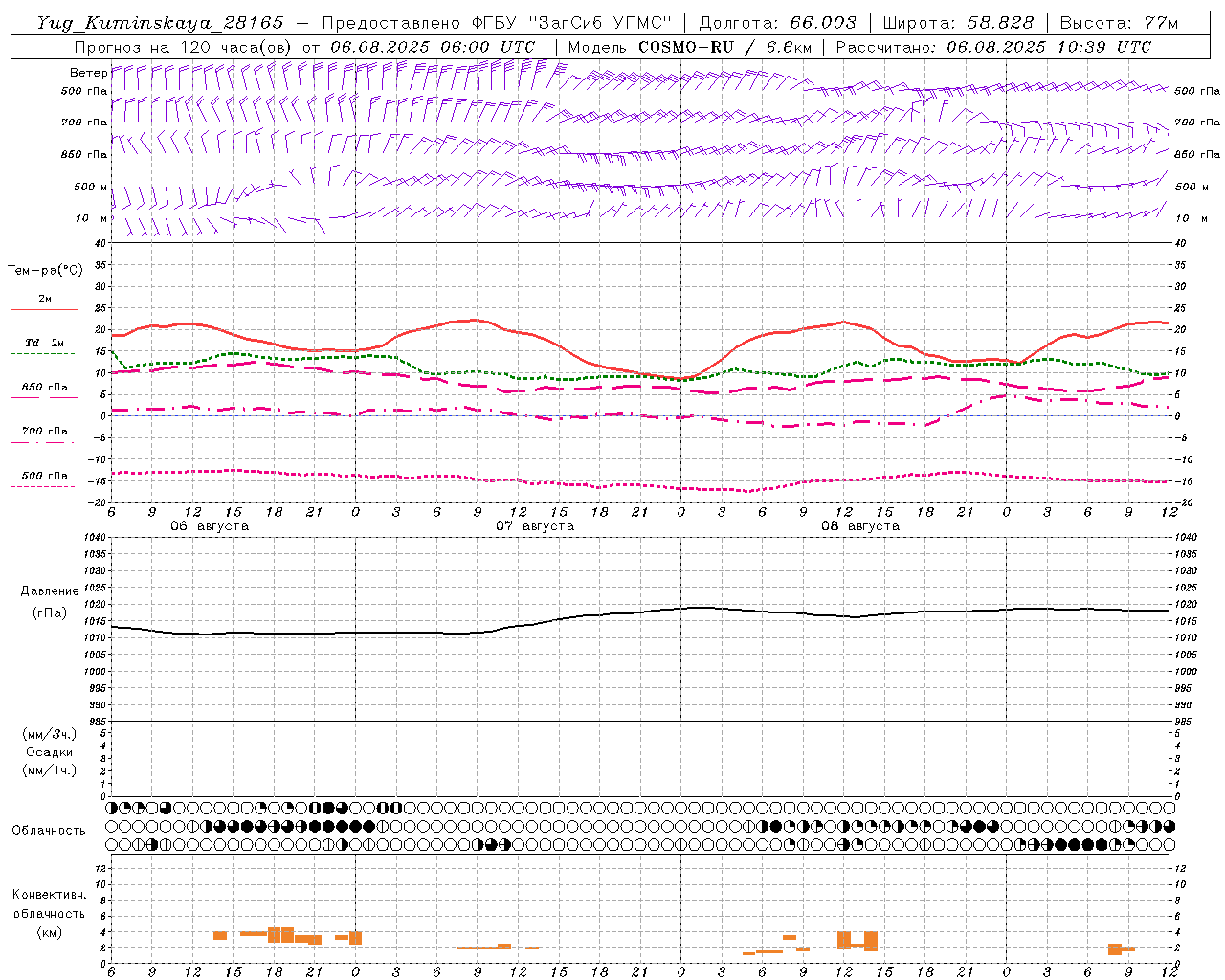The height and width of the screenshot is (980, 1225).
Task: Click the Конвективн. label of the bottom panel
Action: point(49,895)
